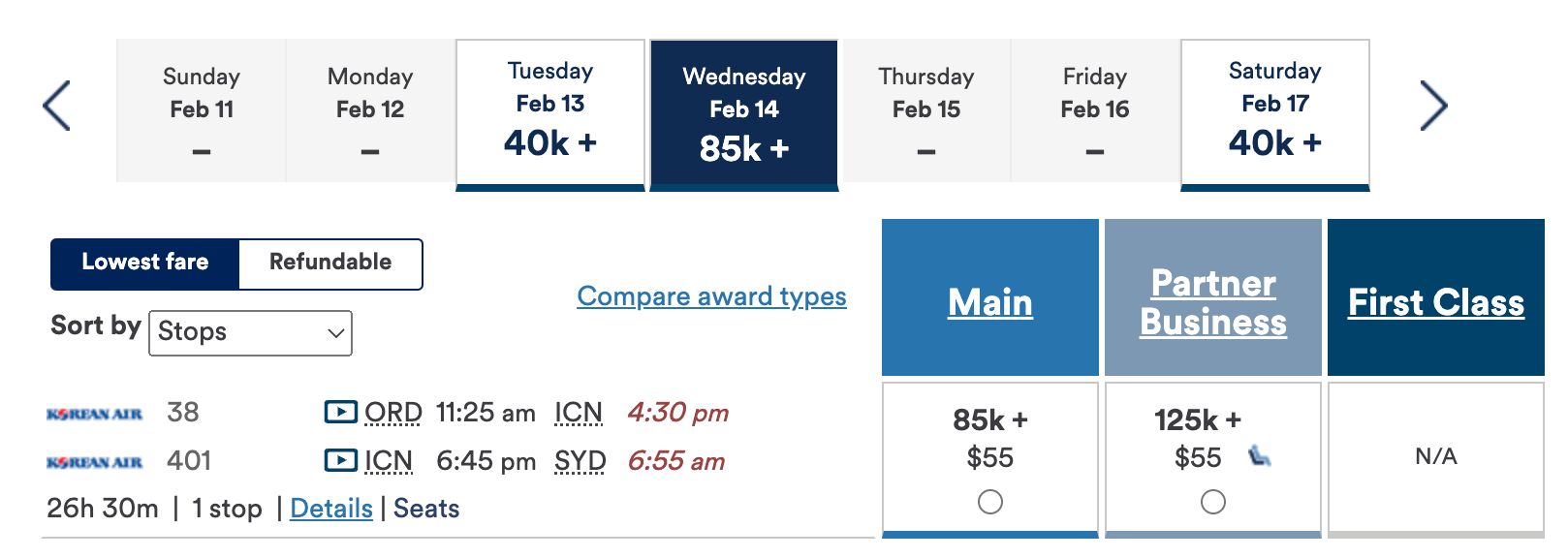The image size is (1568, 558).
Task: Open the Sort by Stops dropdown
Action: pos(250,333)
